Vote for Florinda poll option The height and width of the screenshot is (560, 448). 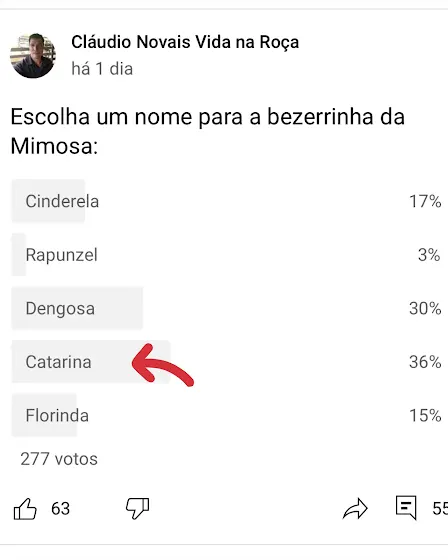[227, 415]
